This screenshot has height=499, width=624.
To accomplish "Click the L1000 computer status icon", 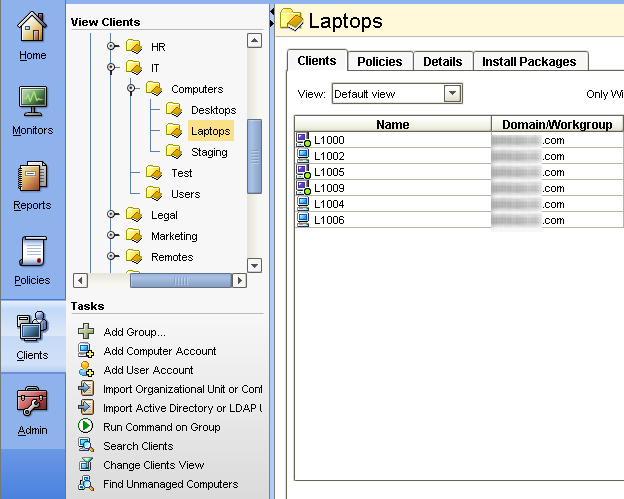I will (x=303, y=140).
